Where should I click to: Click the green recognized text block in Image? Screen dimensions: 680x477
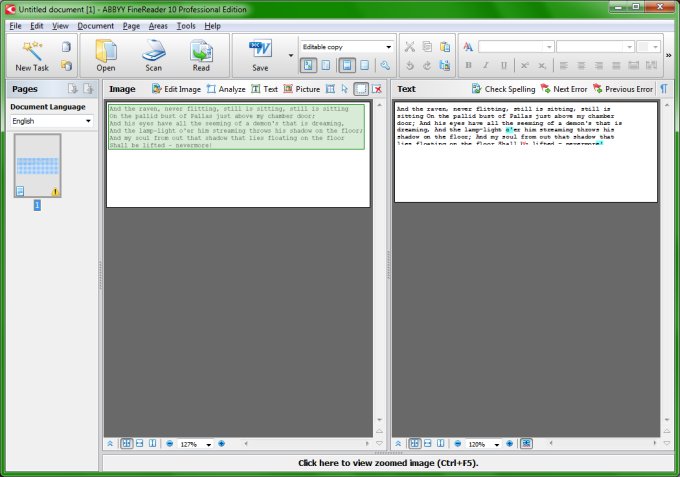pos(236,127)
